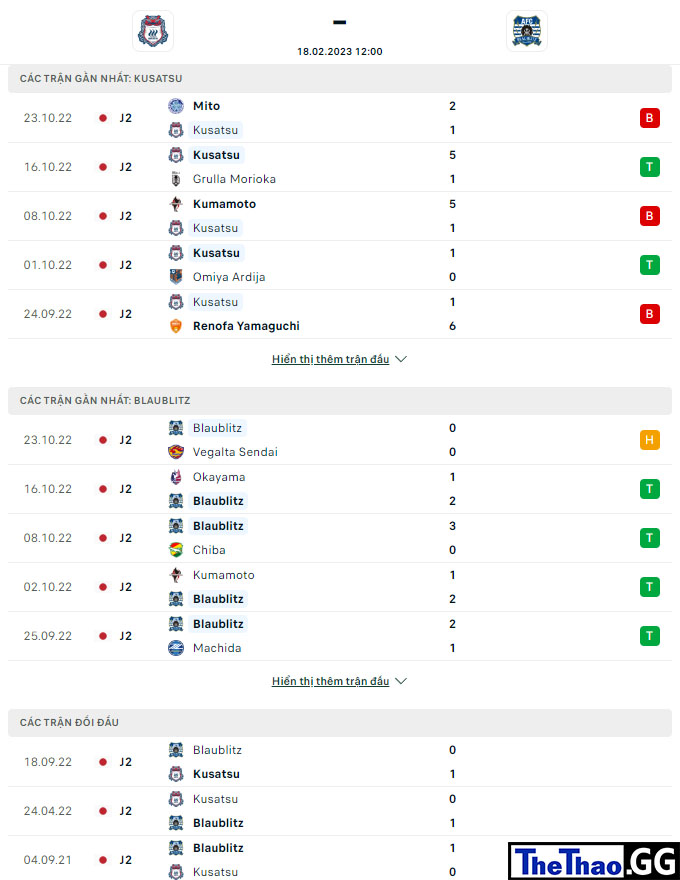Expand more Blaublitz matches with chevron
Viewport: 680px width, 880px height.
point(401,681)
